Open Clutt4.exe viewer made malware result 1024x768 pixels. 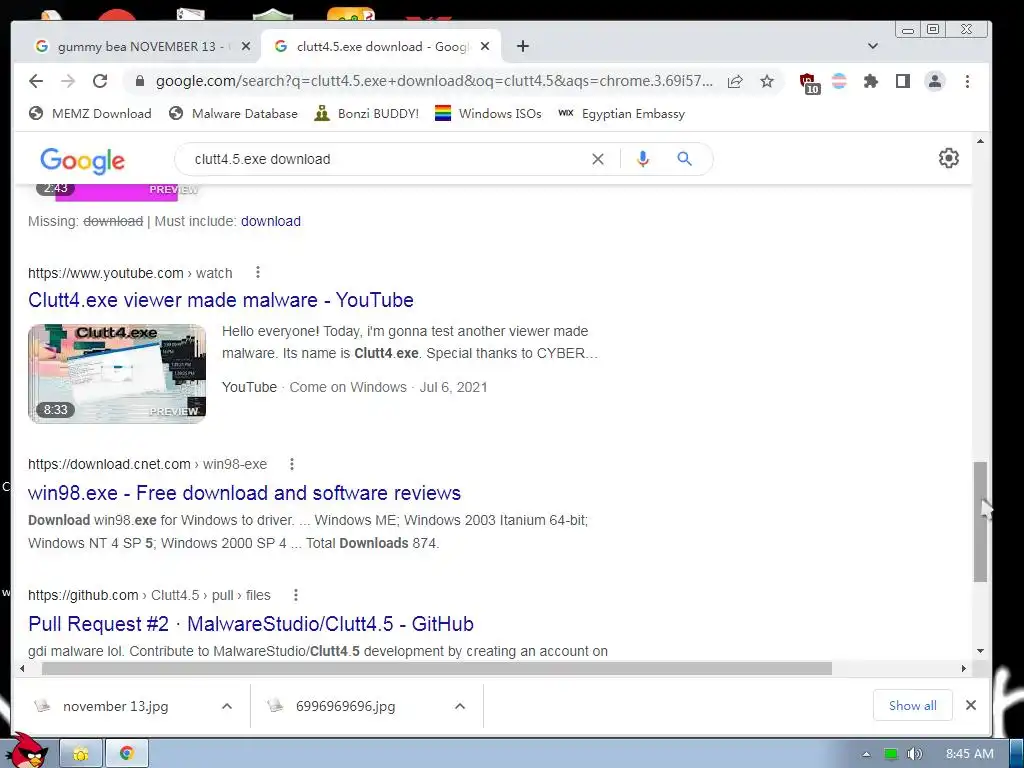[221, 300]
